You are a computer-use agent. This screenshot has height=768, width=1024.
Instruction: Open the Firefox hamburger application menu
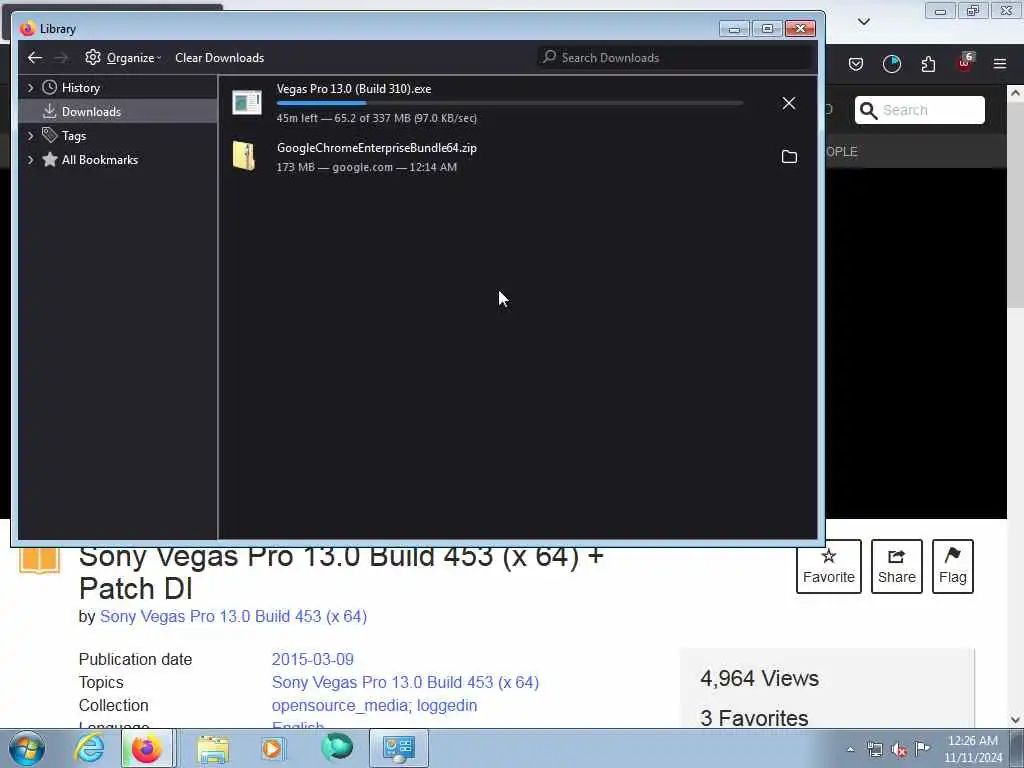pyautogui.click(x=1000, y=64)
